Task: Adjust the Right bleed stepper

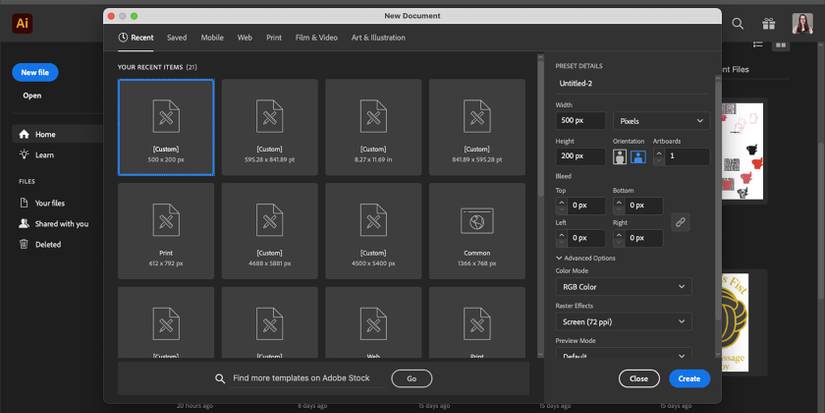Action: click(x=619, y=238)
